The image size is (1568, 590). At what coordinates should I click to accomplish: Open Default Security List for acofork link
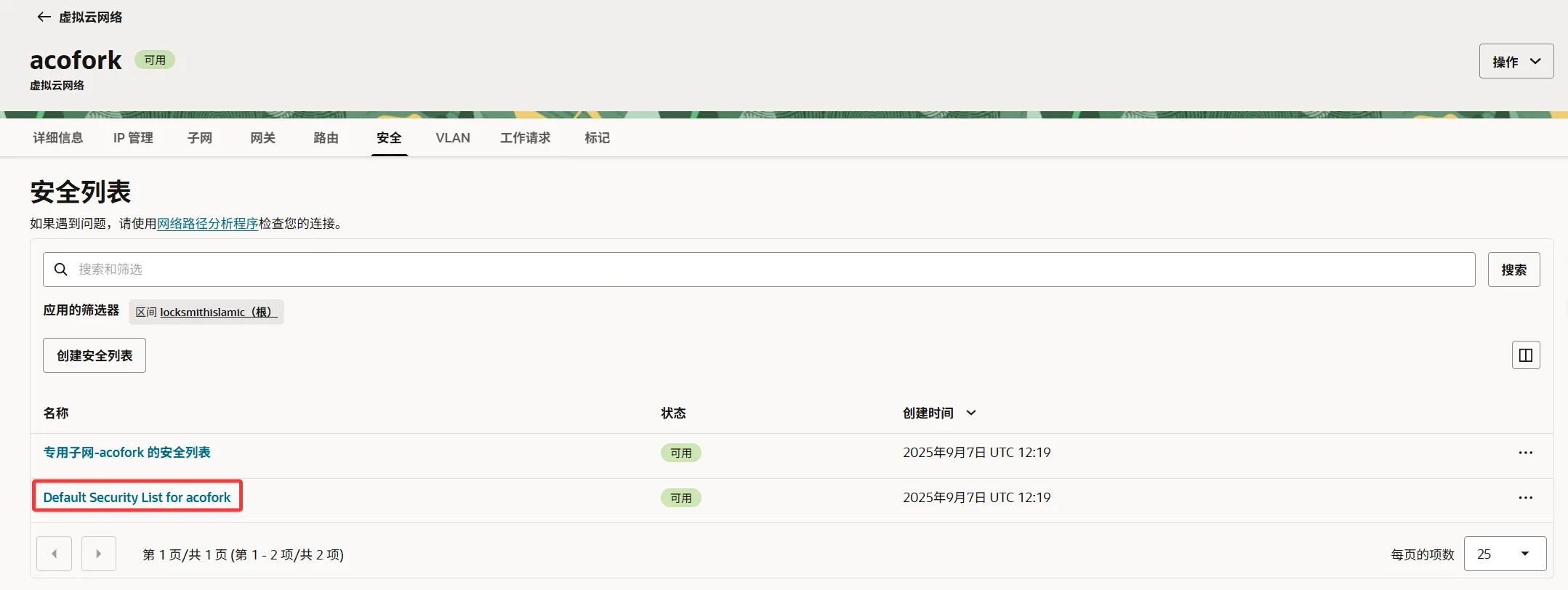(x=137, y=498)
